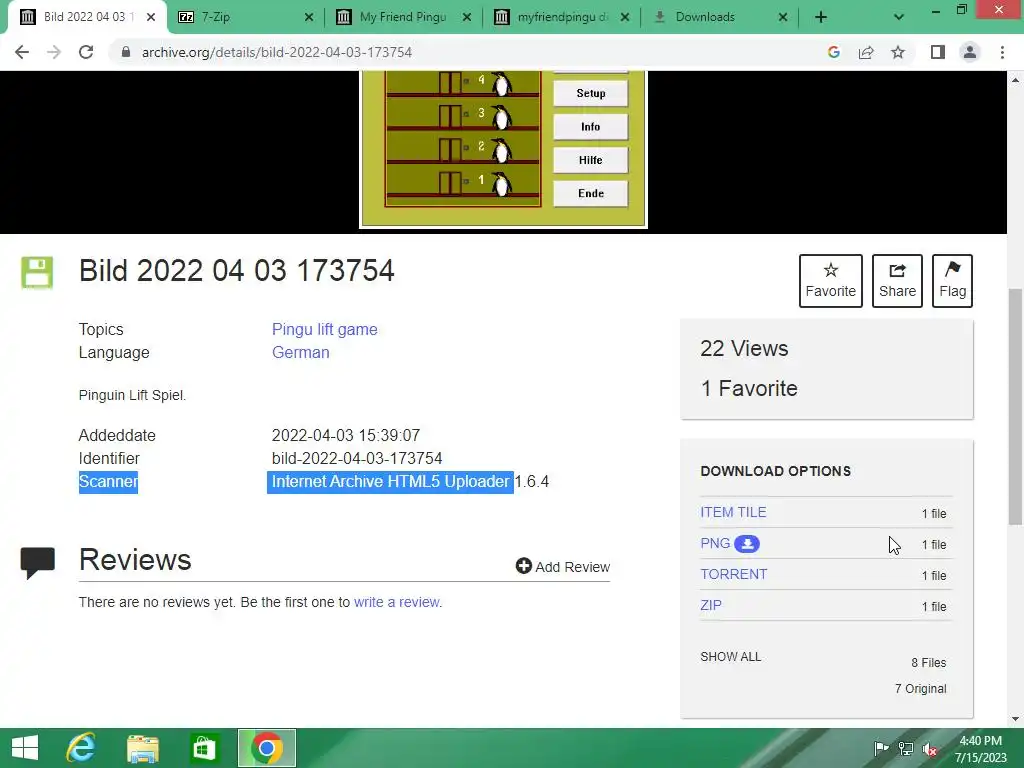Open Chrome three-dot menu
The height and width of the screenshot is (768, 1024).
click(x=1002, y=52)
